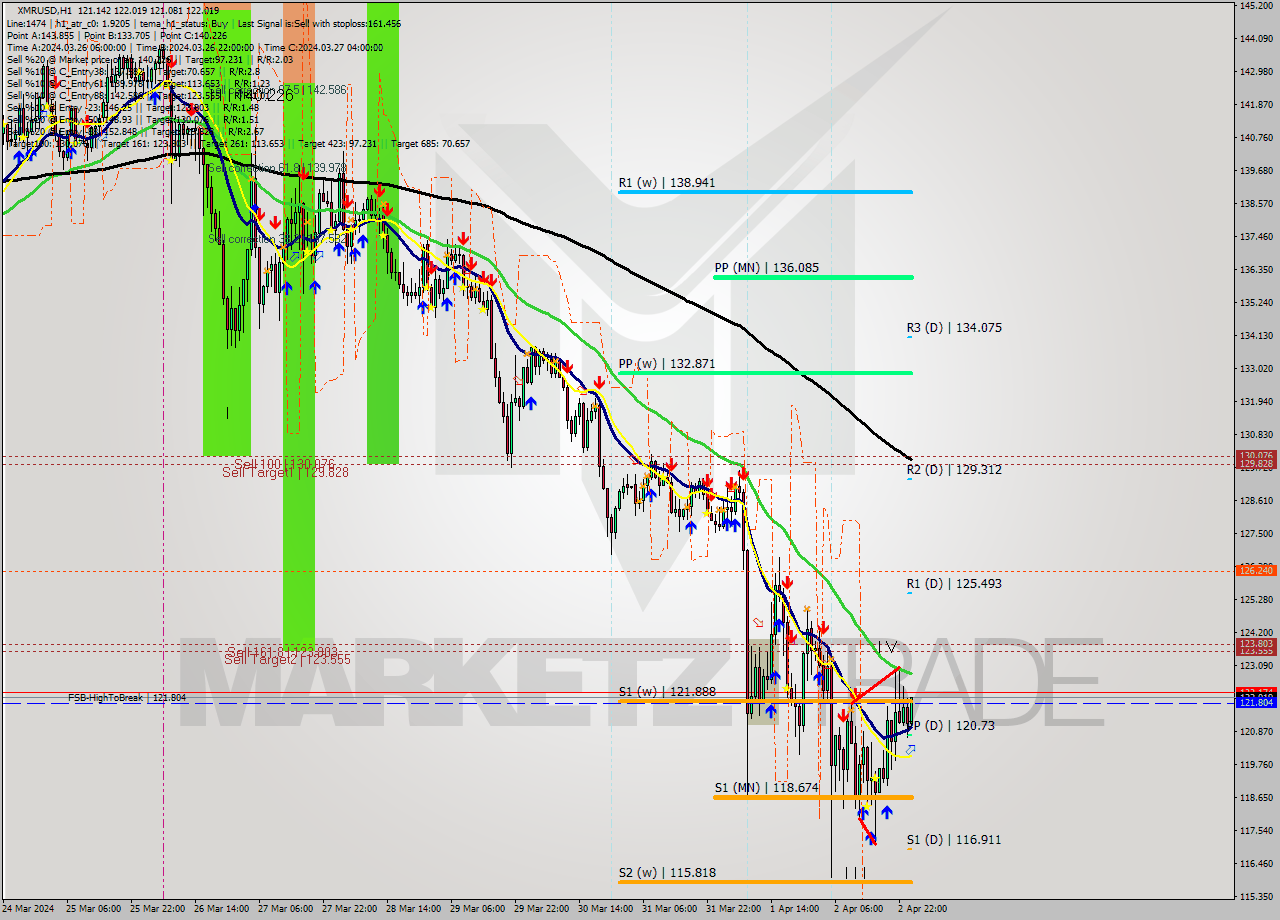Select the S1 (D) | 116.911 label

click(954, 840)
